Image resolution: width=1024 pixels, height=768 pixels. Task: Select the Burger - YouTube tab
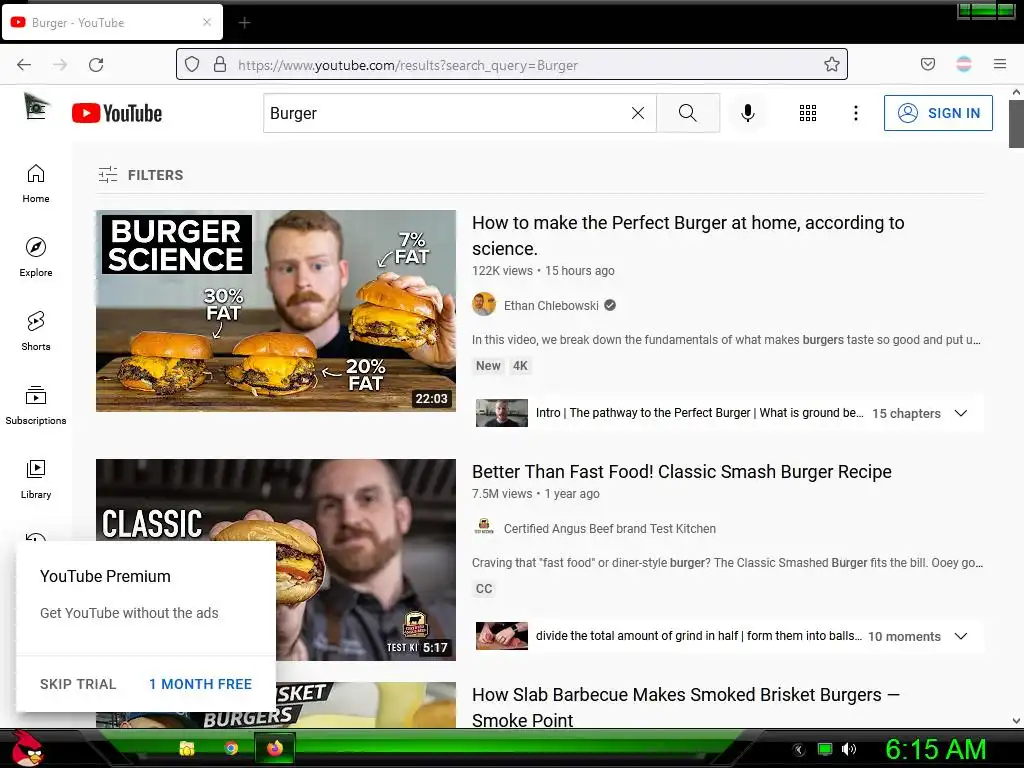(x=112, y=23)
